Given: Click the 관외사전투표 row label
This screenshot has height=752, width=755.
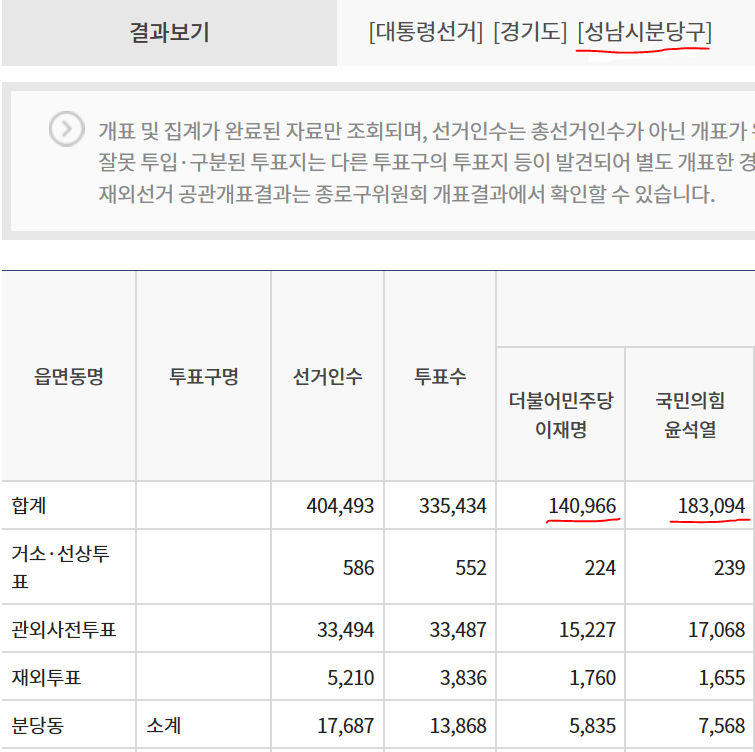Looking at the screenshot, I should click(64, 629).
